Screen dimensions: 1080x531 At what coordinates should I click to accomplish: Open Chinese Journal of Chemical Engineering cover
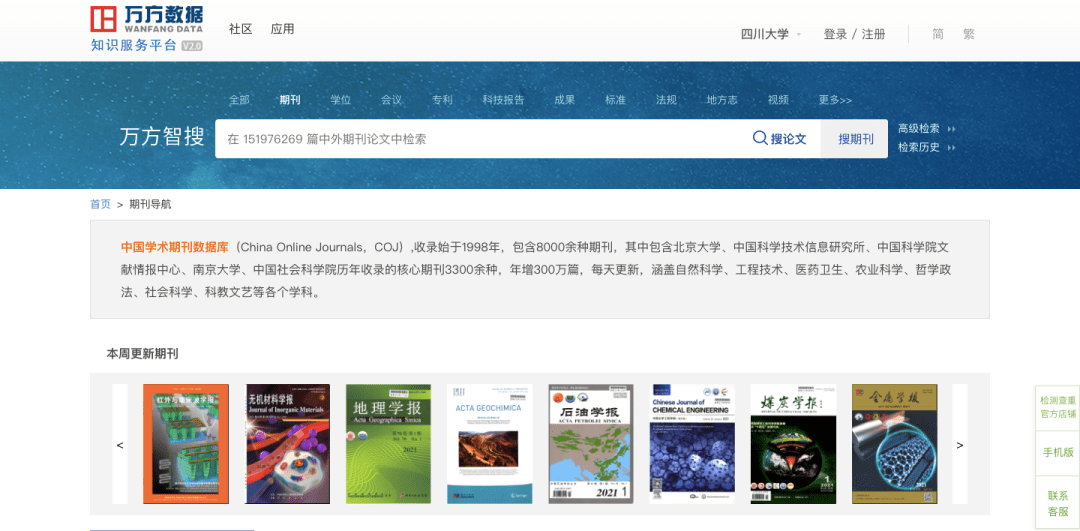pyautogui.click(x=692, y=444)
